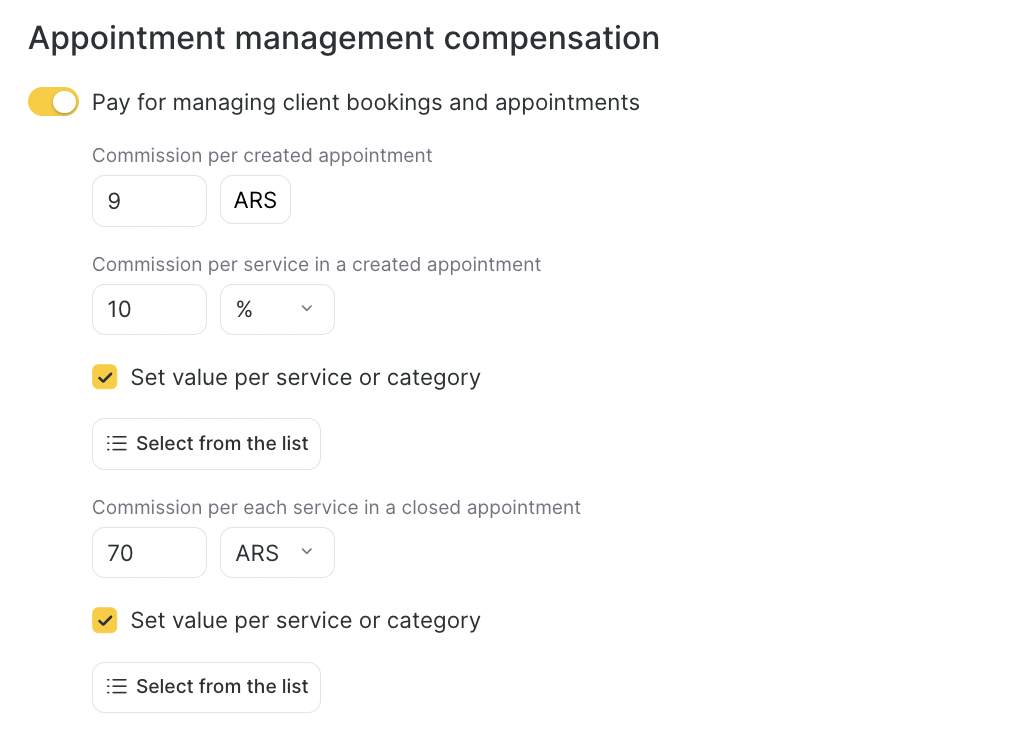1020x754 pixels.
Task: Click list icon in second 'Select from the list'
Action: tap(117, 687)
